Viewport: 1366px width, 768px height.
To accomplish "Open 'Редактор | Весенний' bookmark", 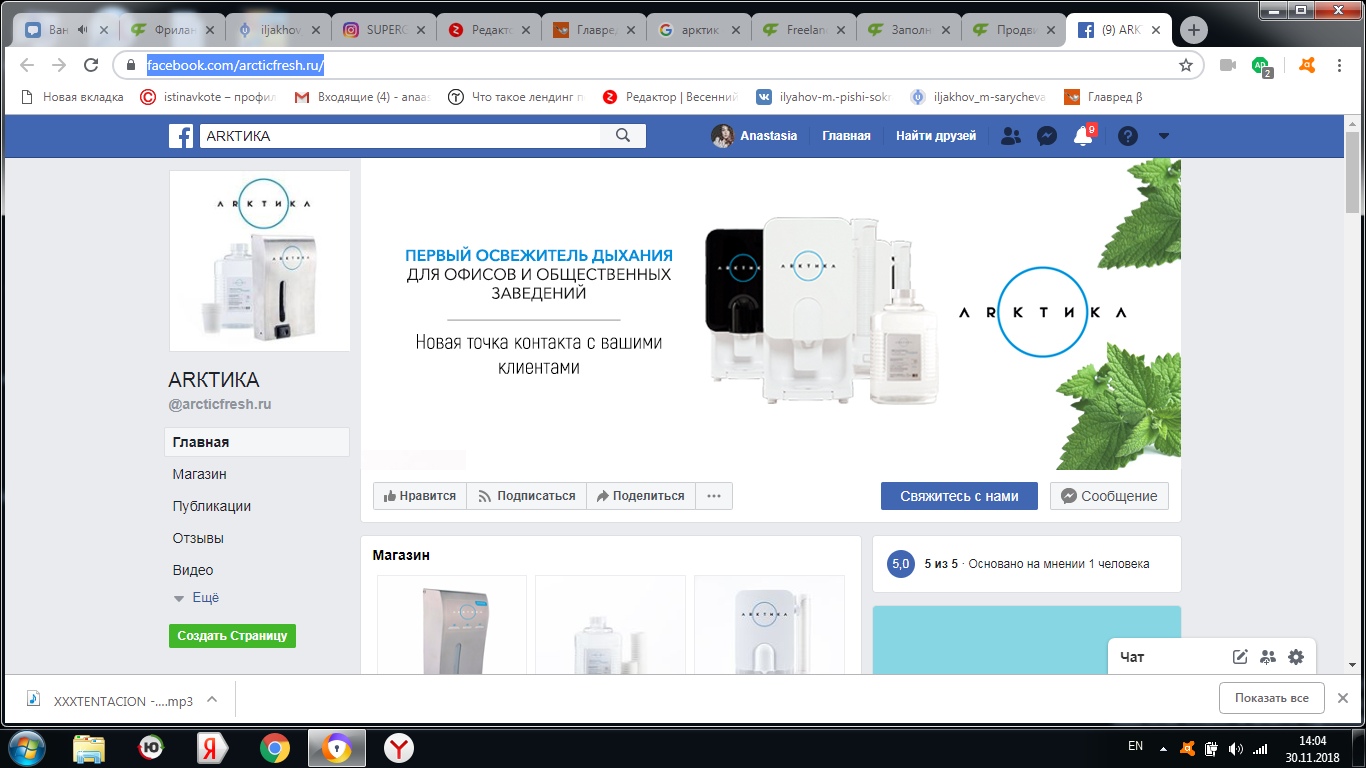I will tap(671, 97).
